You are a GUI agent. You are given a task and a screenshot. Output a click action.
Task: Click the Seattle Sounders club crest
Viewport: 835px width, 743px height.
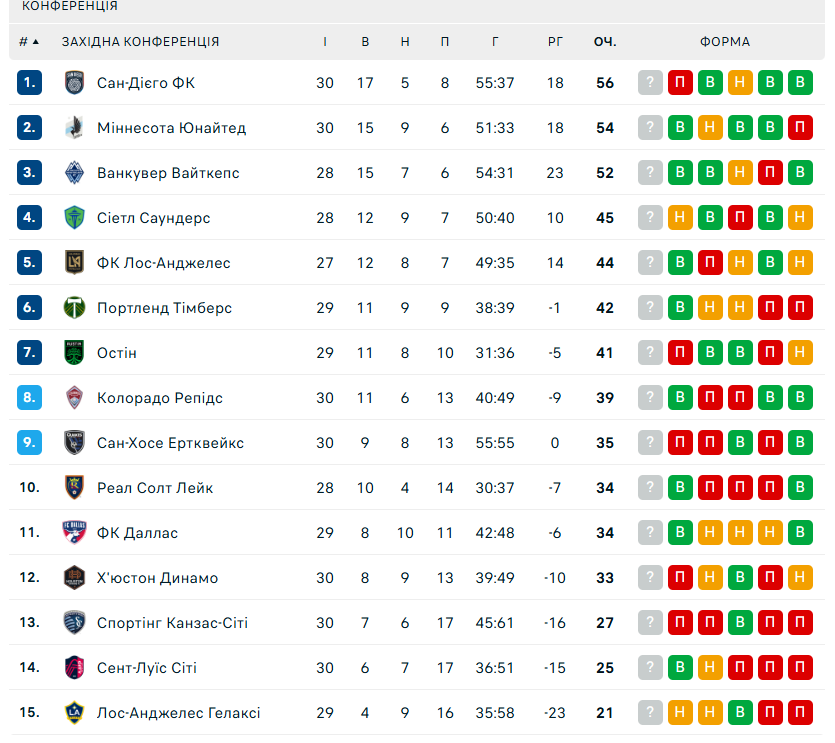tap(75, 218)
